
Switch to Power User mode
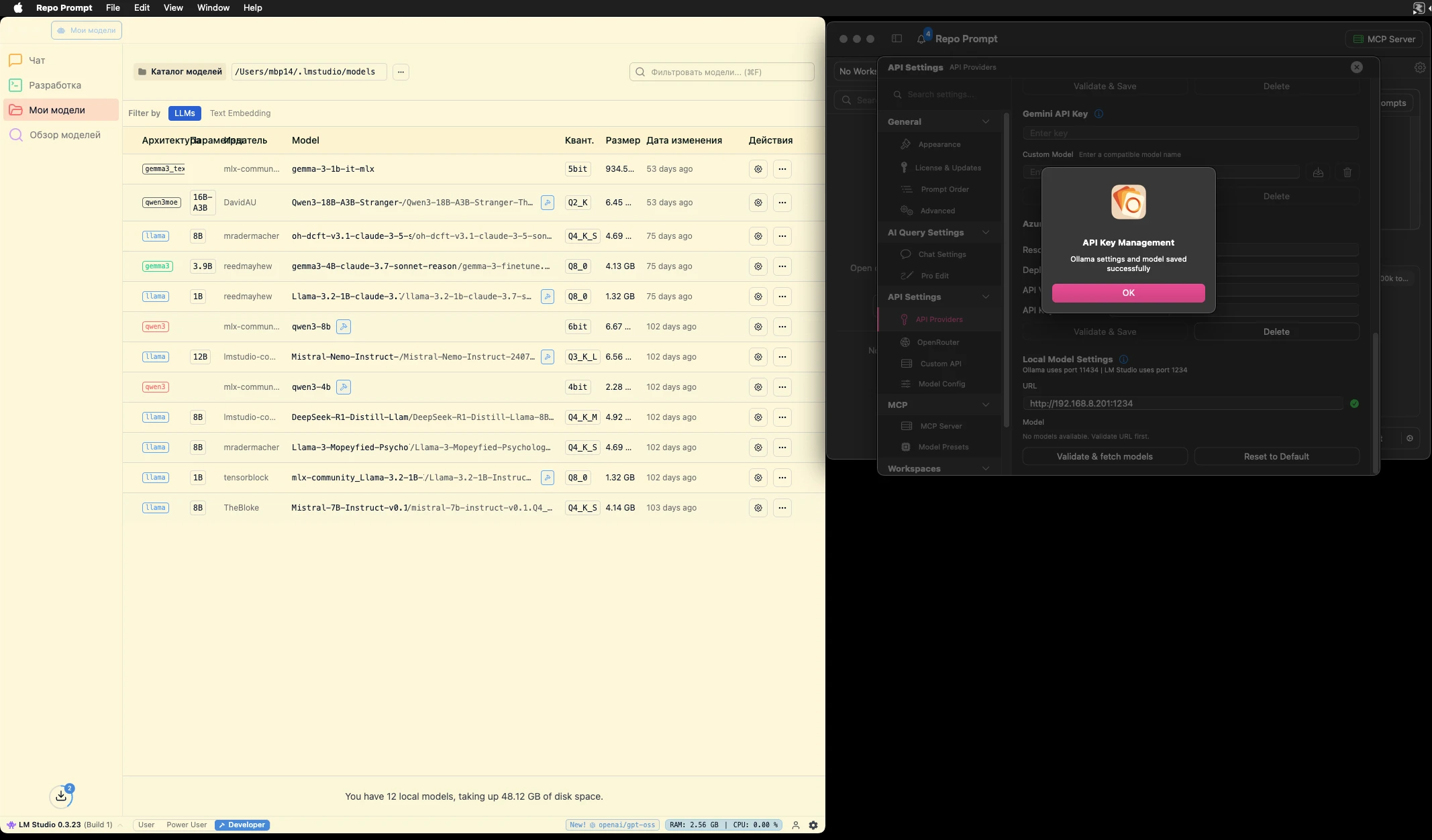(187, 825)
